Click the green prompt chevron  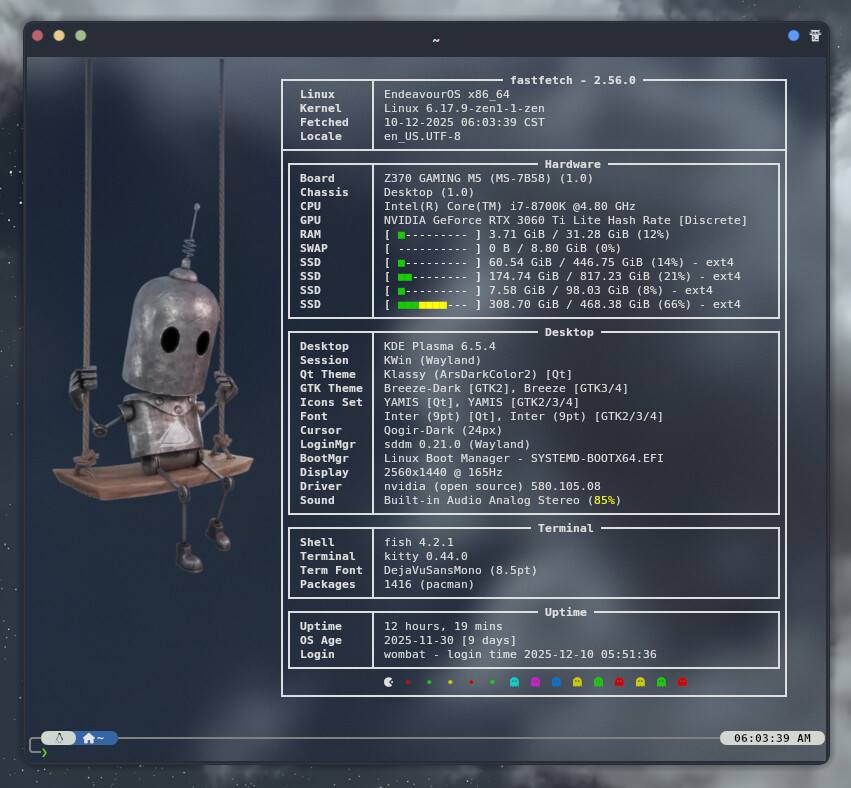pyautogui.click(x=44, y=752)
